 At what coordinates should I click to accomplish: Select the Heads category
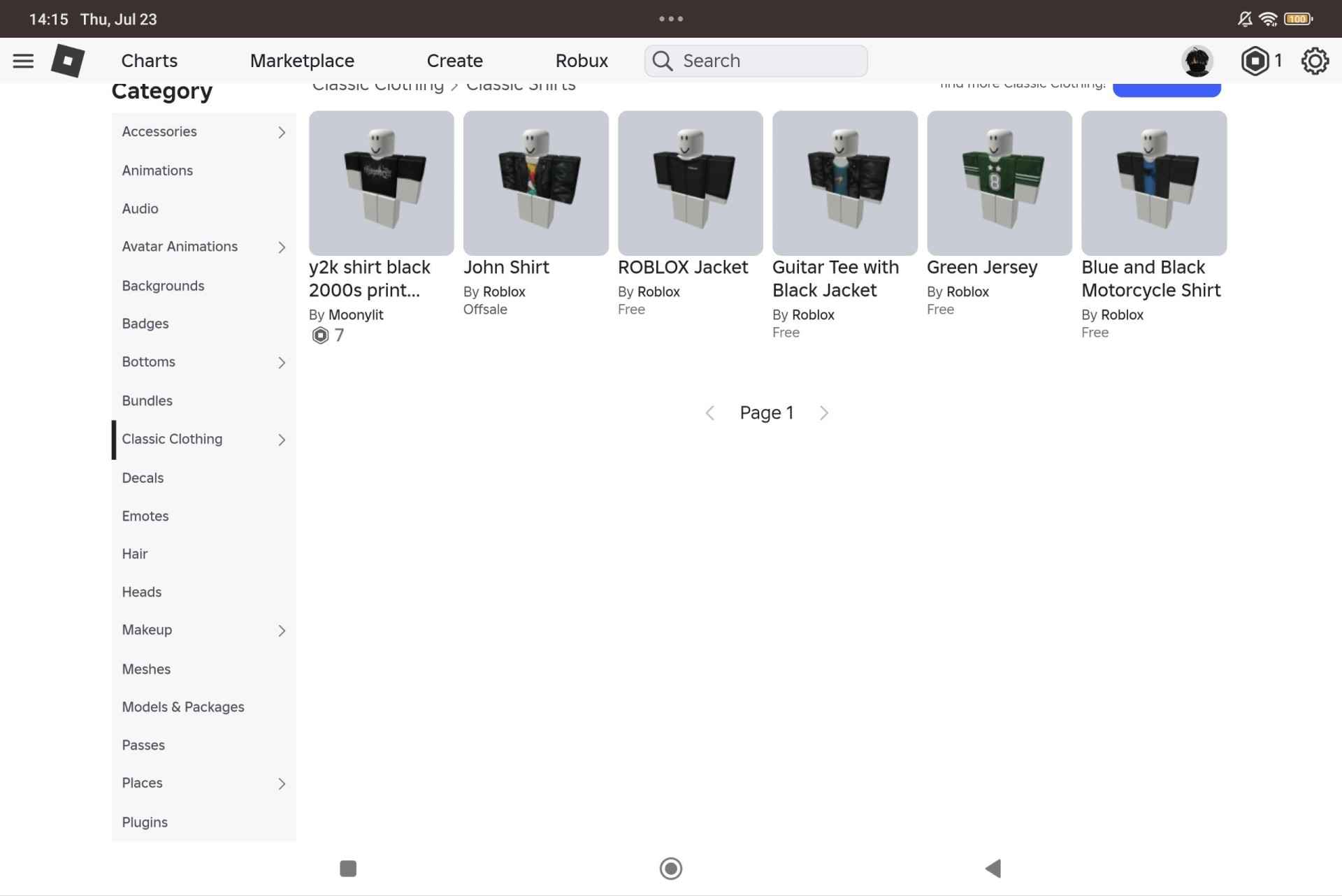204,592
